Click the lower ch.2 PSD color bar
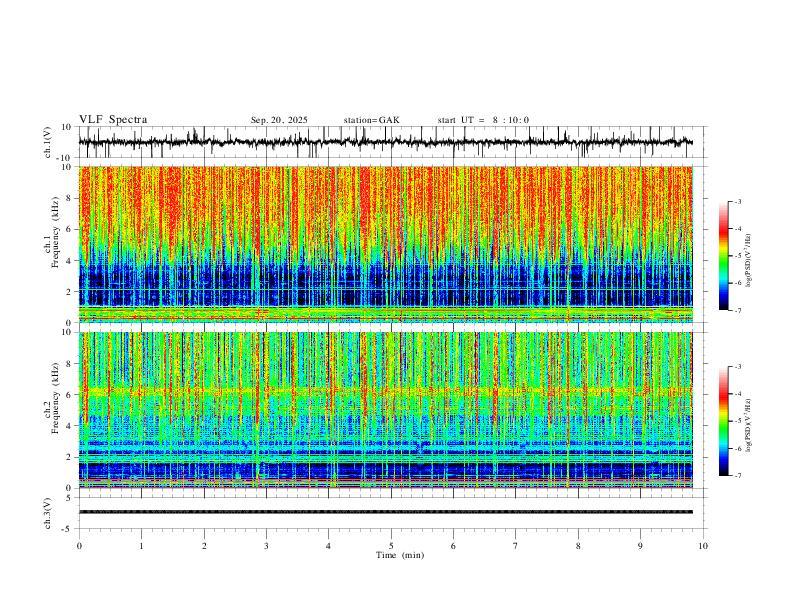792x612 pixels. 724,421
